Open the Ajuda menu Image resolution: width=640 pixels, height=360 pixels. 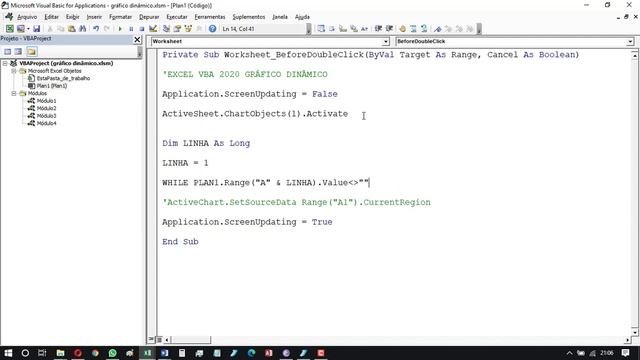pos(302,17)
